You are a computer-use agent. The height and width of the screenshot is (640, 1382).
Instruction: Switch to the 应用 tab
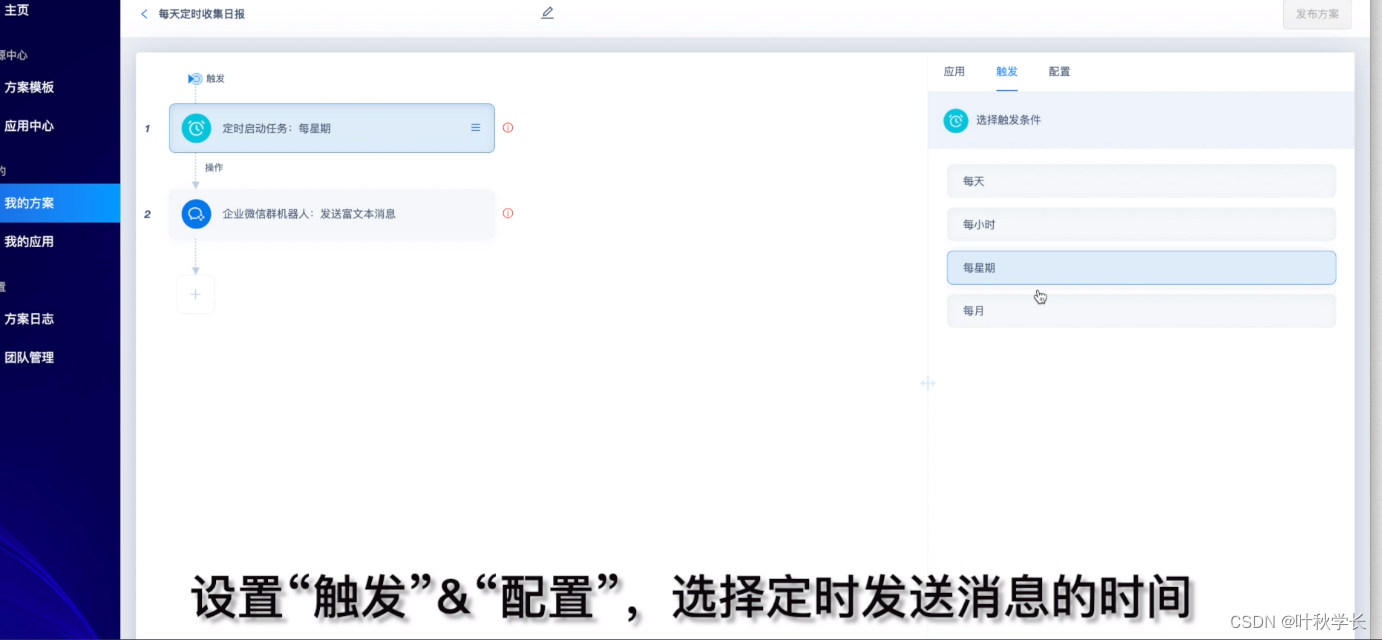click(955, 71)
